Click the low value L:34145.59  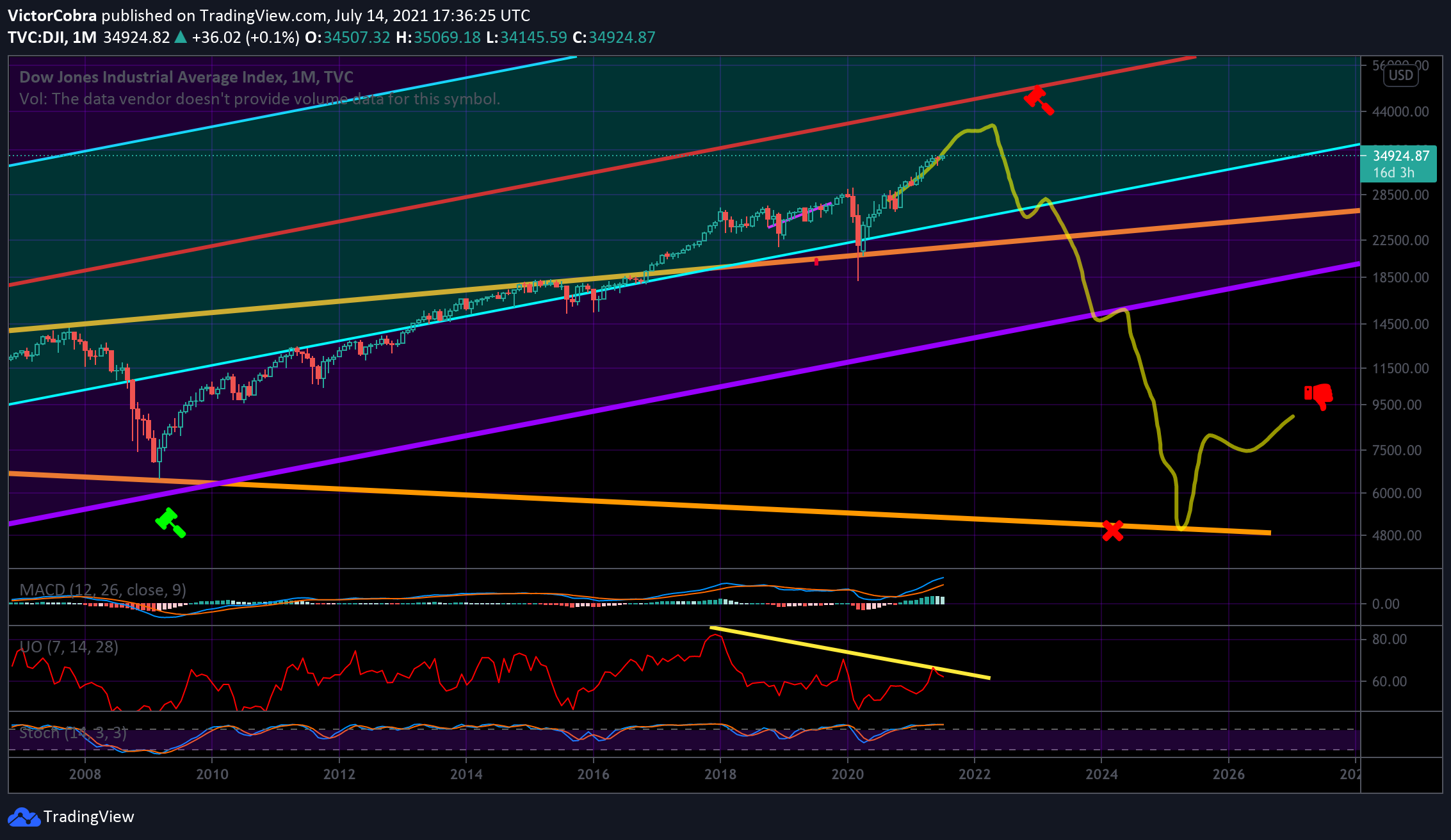[526, 37]
